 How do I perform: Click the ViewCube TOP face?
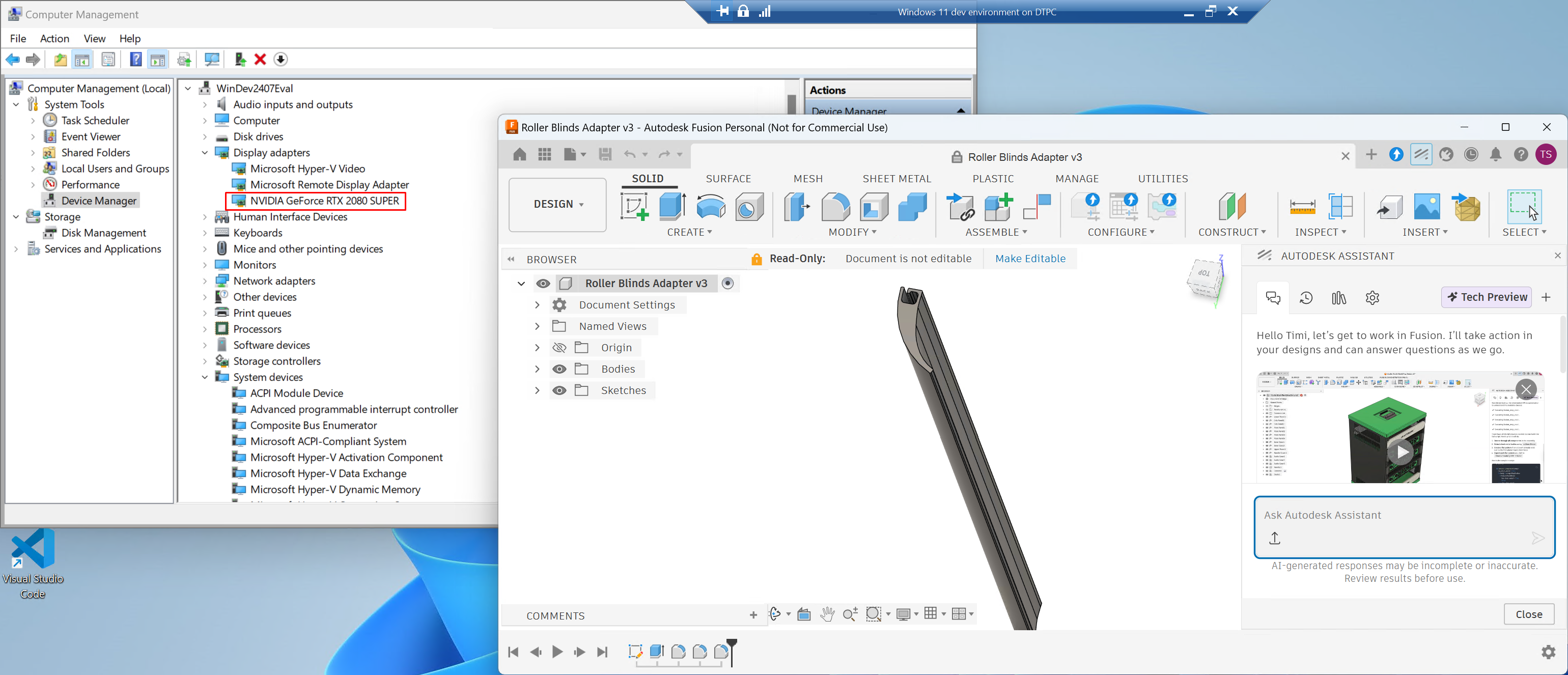coord(1204,273)
